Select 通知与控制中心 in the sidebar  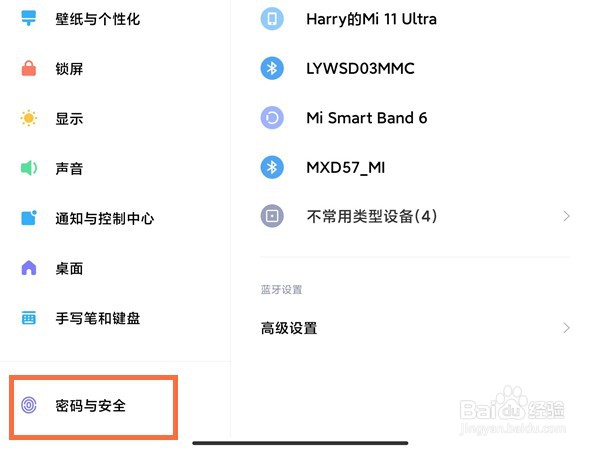105,218
